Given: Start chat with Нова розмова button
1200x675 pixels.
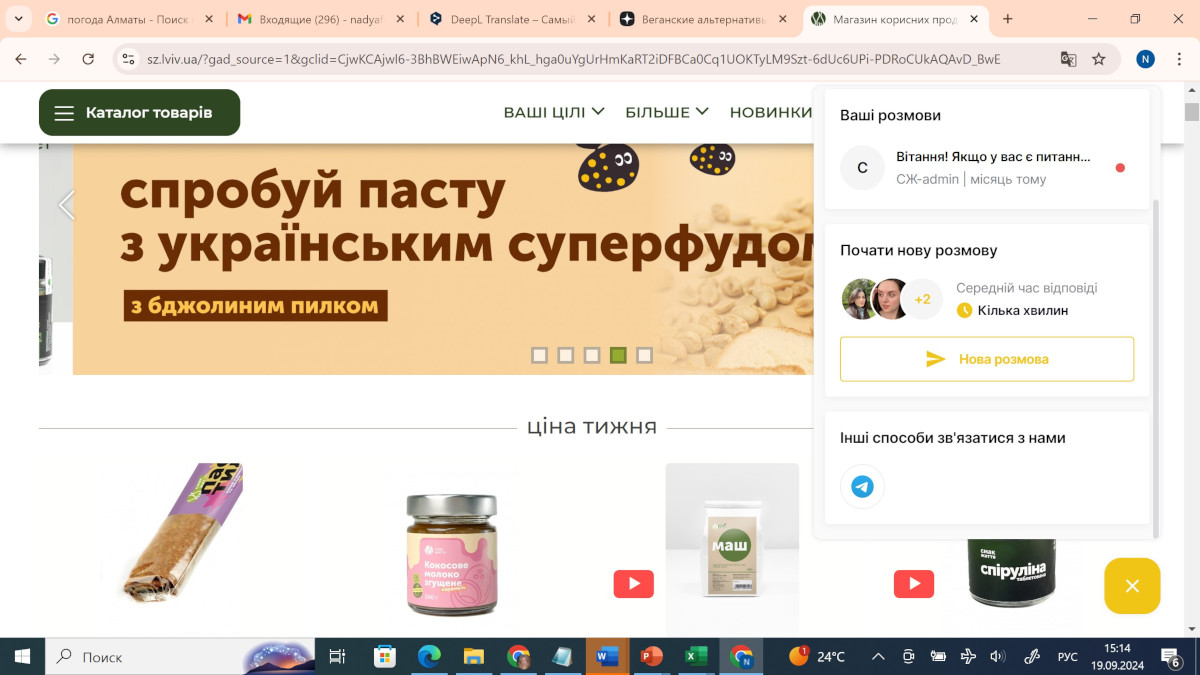Looking at the screenshot, I should [986, 359].
